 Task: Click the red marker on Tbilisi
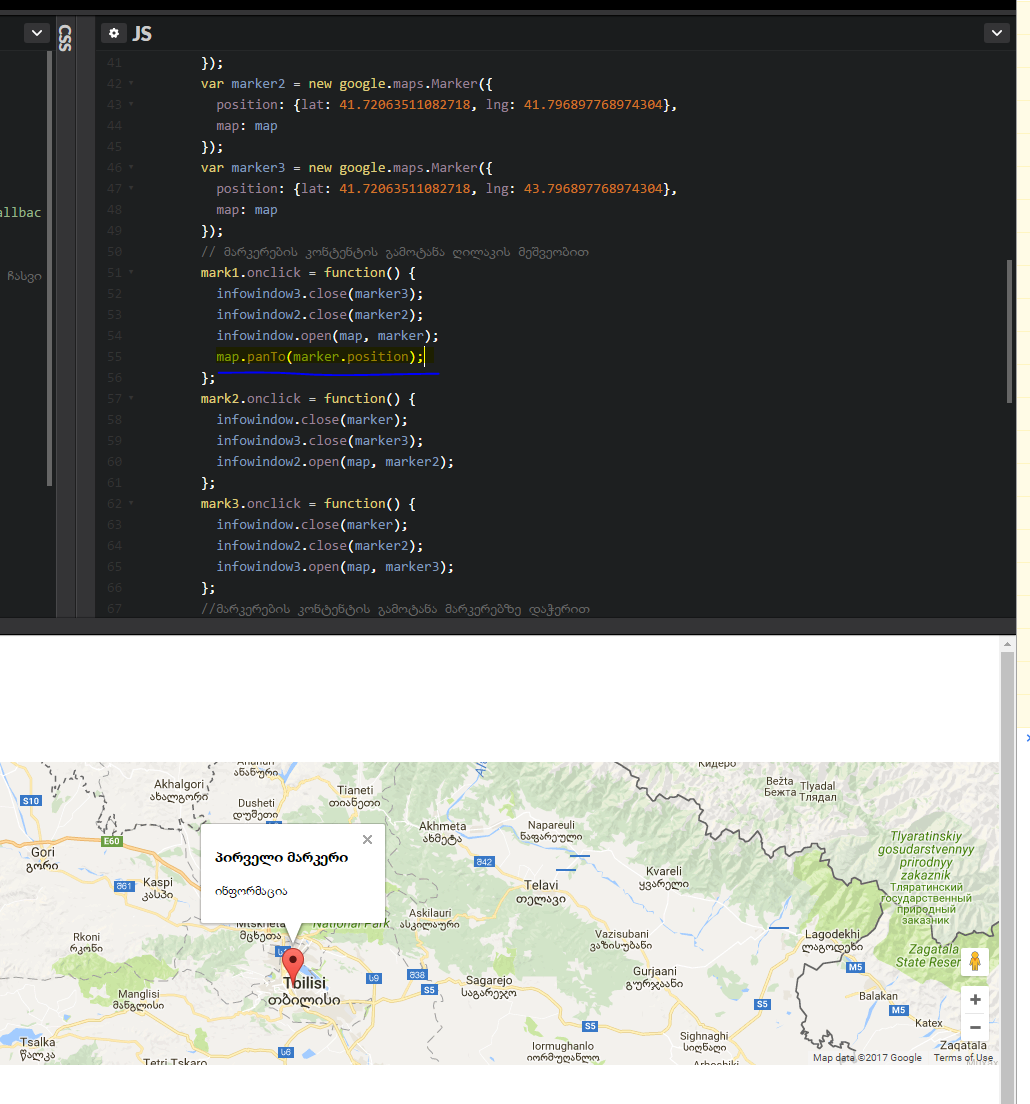[293, 964]
